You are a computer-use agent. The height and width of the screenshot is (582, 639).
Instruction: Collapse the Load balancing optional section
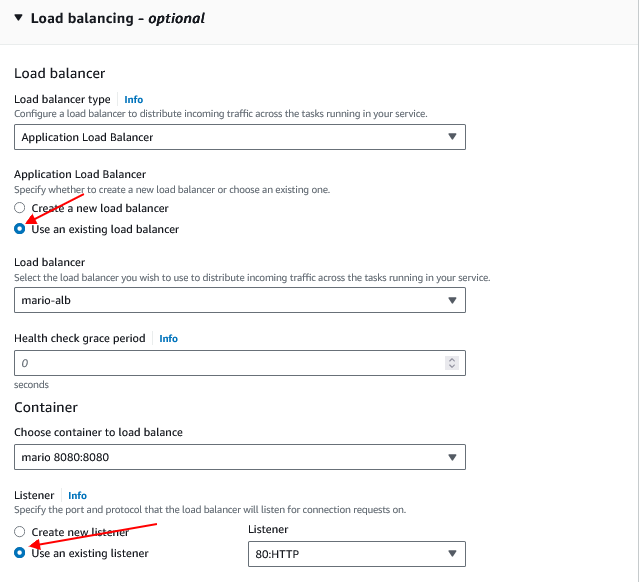pyautogui.click(x=18, y=18)
